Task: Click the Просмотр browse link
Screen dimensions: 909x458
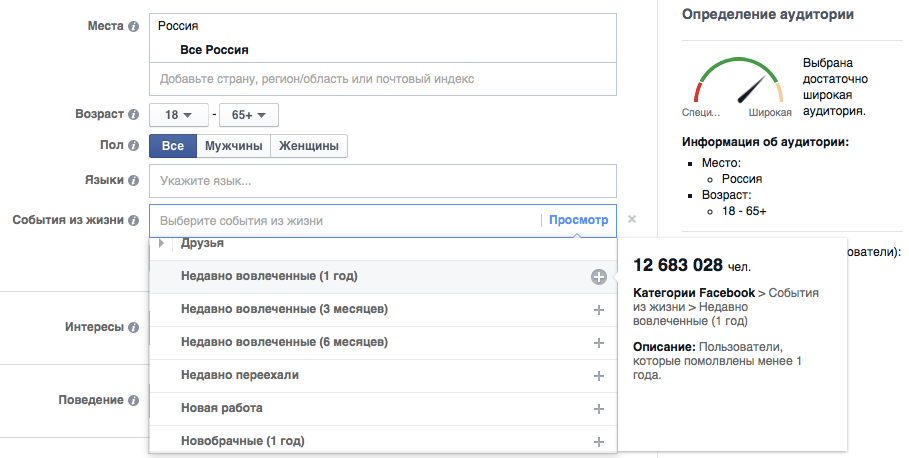Action: click(578, 220)
